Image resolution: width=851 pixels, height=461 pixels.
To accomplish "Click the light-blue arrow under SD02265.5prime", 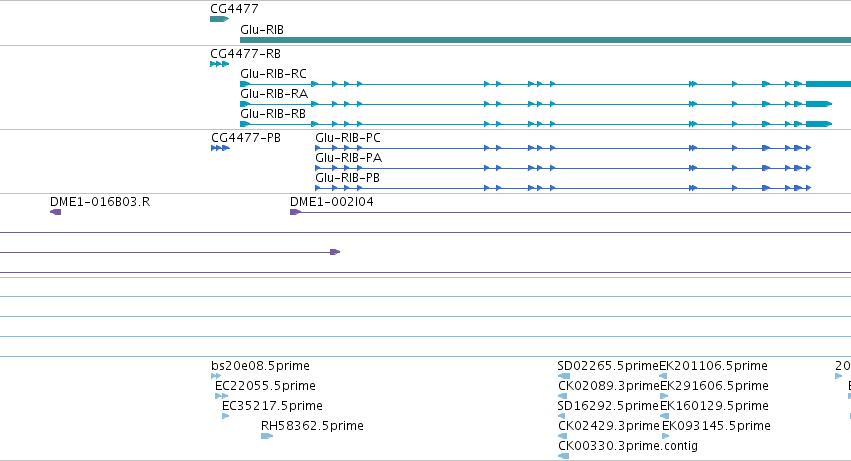I will coord(564,376).
